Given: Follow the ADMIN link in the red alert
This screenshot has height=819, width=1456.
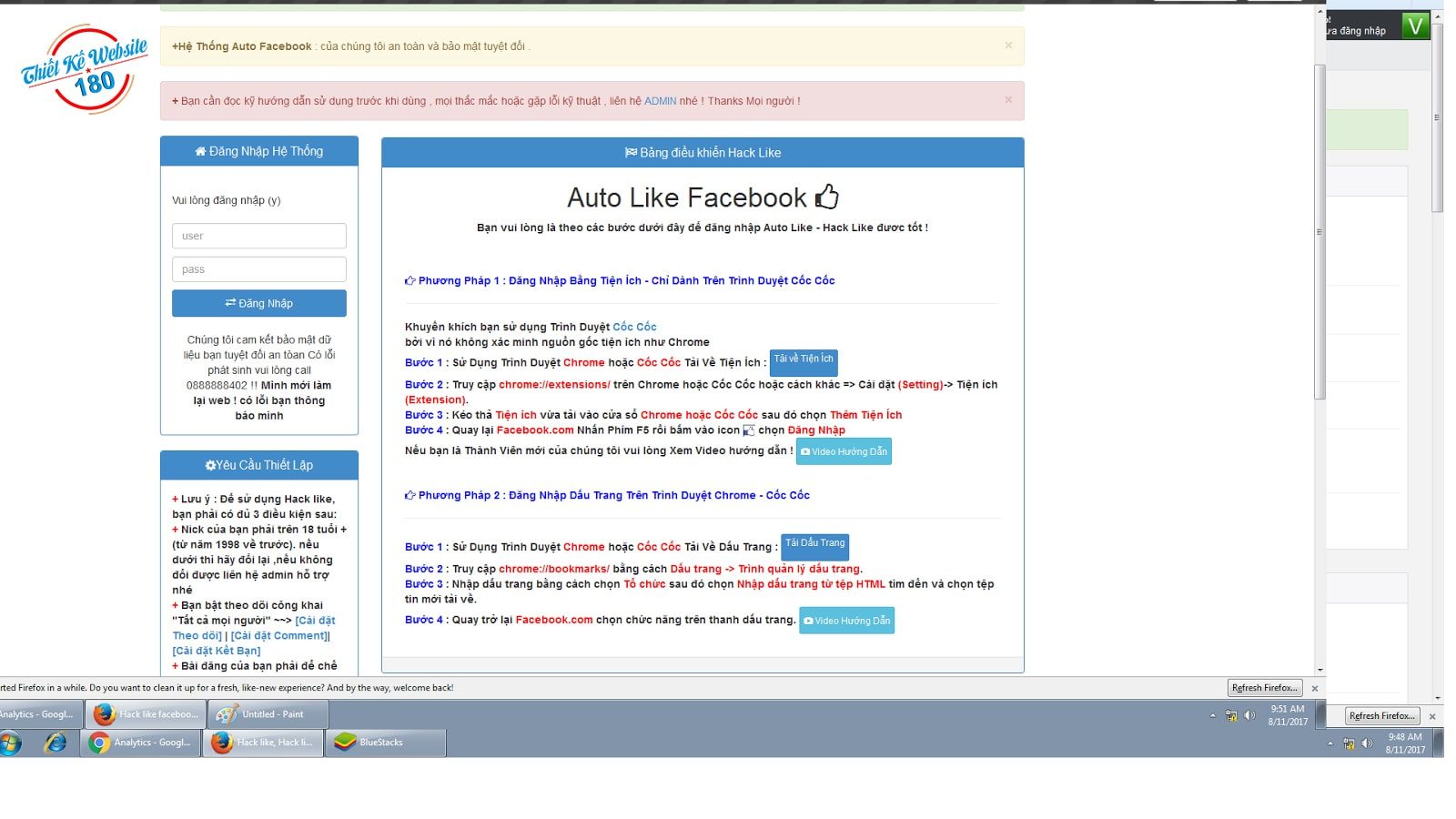Looking at the screenshot, I should click(660, 101).
